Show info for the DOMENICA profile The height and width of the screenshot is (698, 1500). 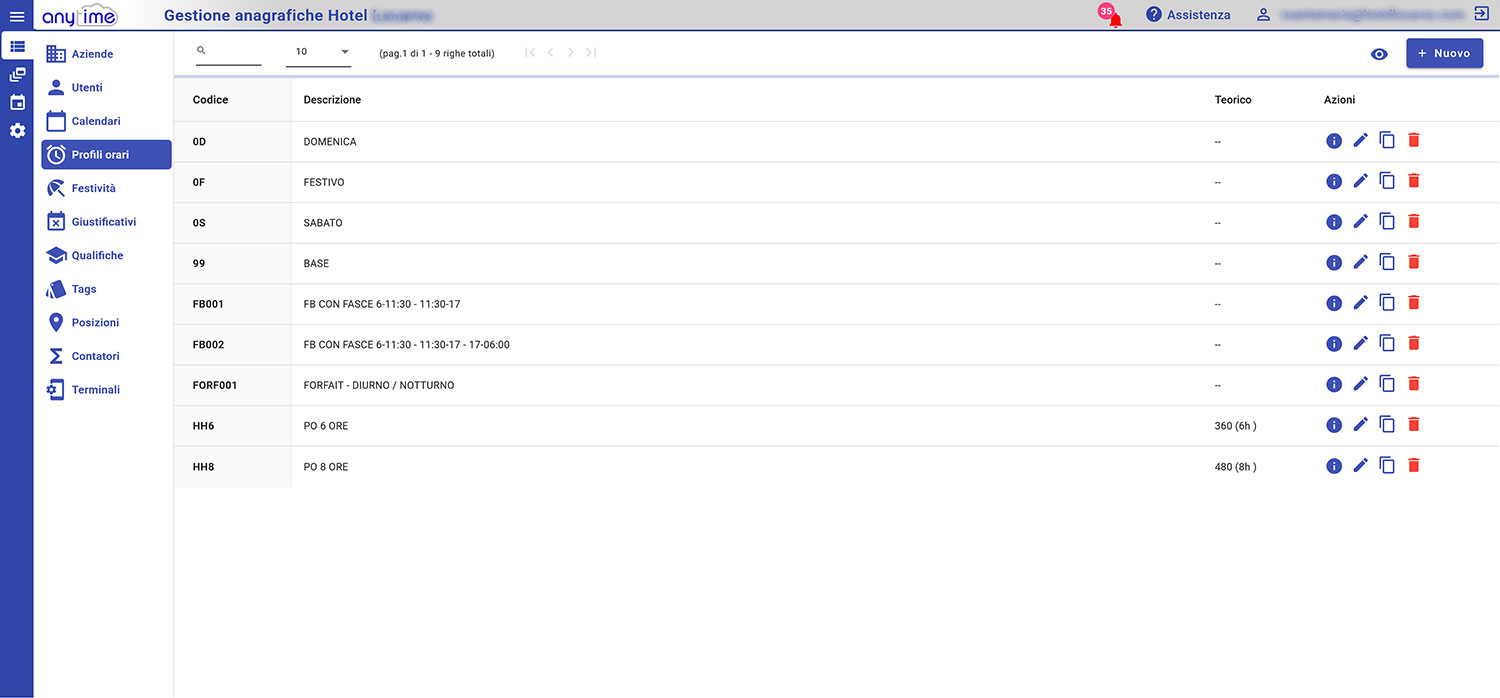click(1333, 141)
